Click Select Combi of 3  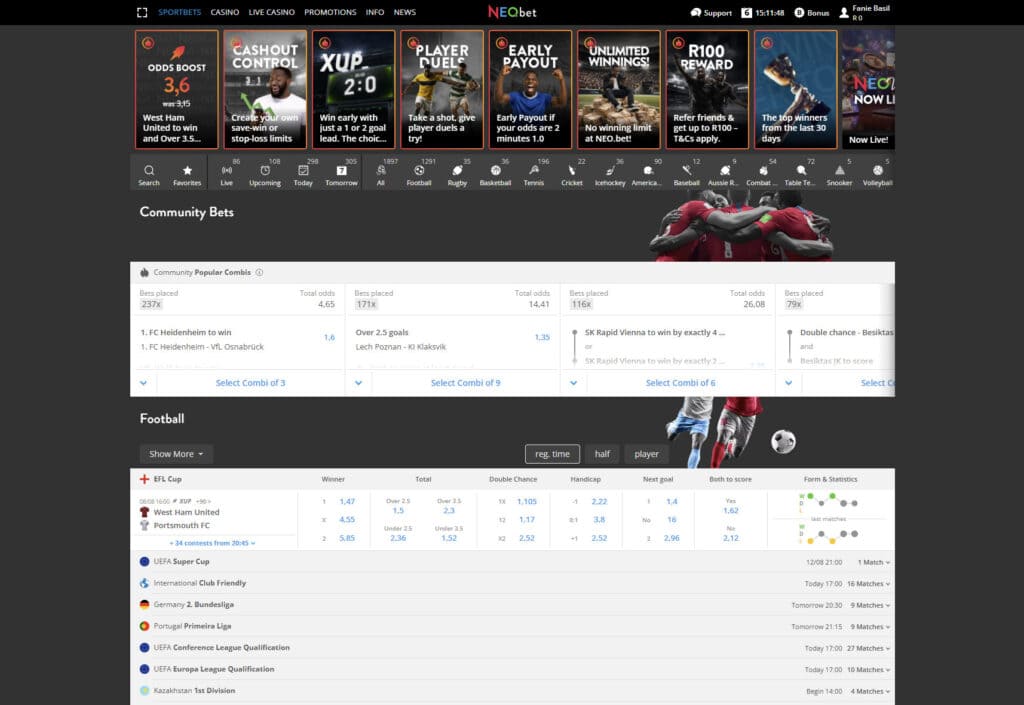[x=251, y=383]
